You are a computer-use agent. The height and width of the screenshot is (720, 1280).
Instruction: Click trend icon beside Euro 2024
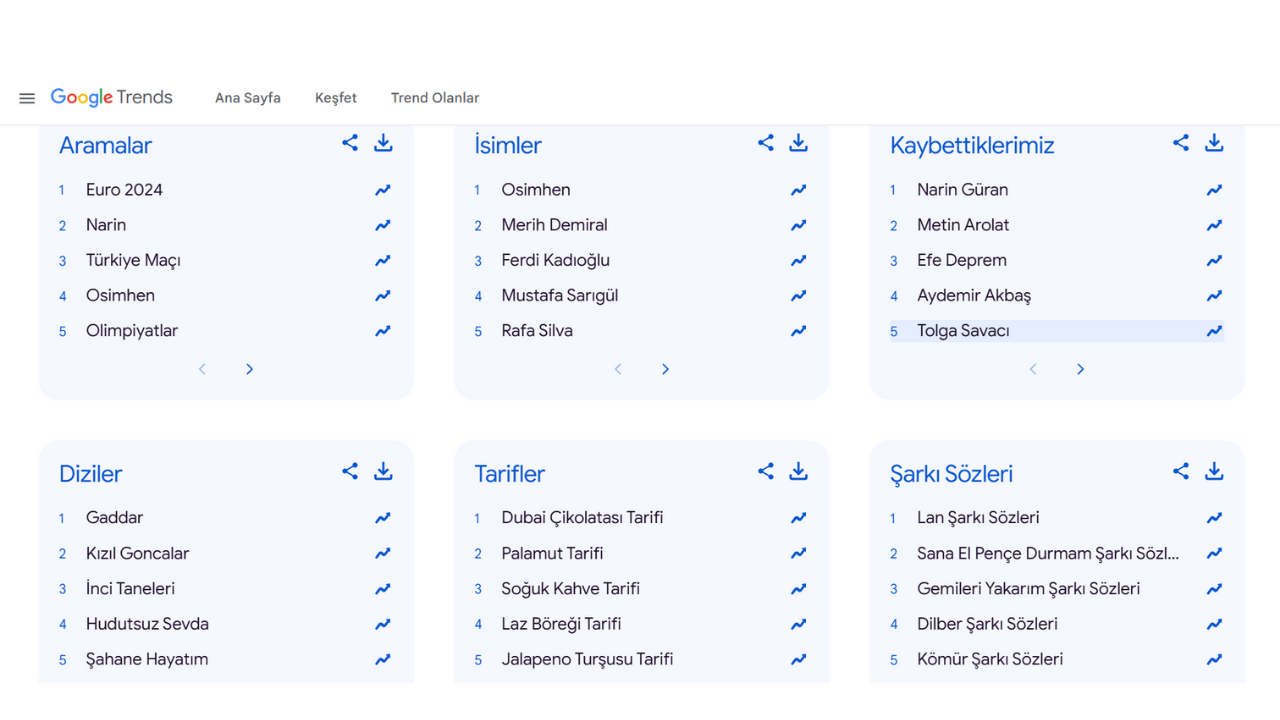click(383, 190)
